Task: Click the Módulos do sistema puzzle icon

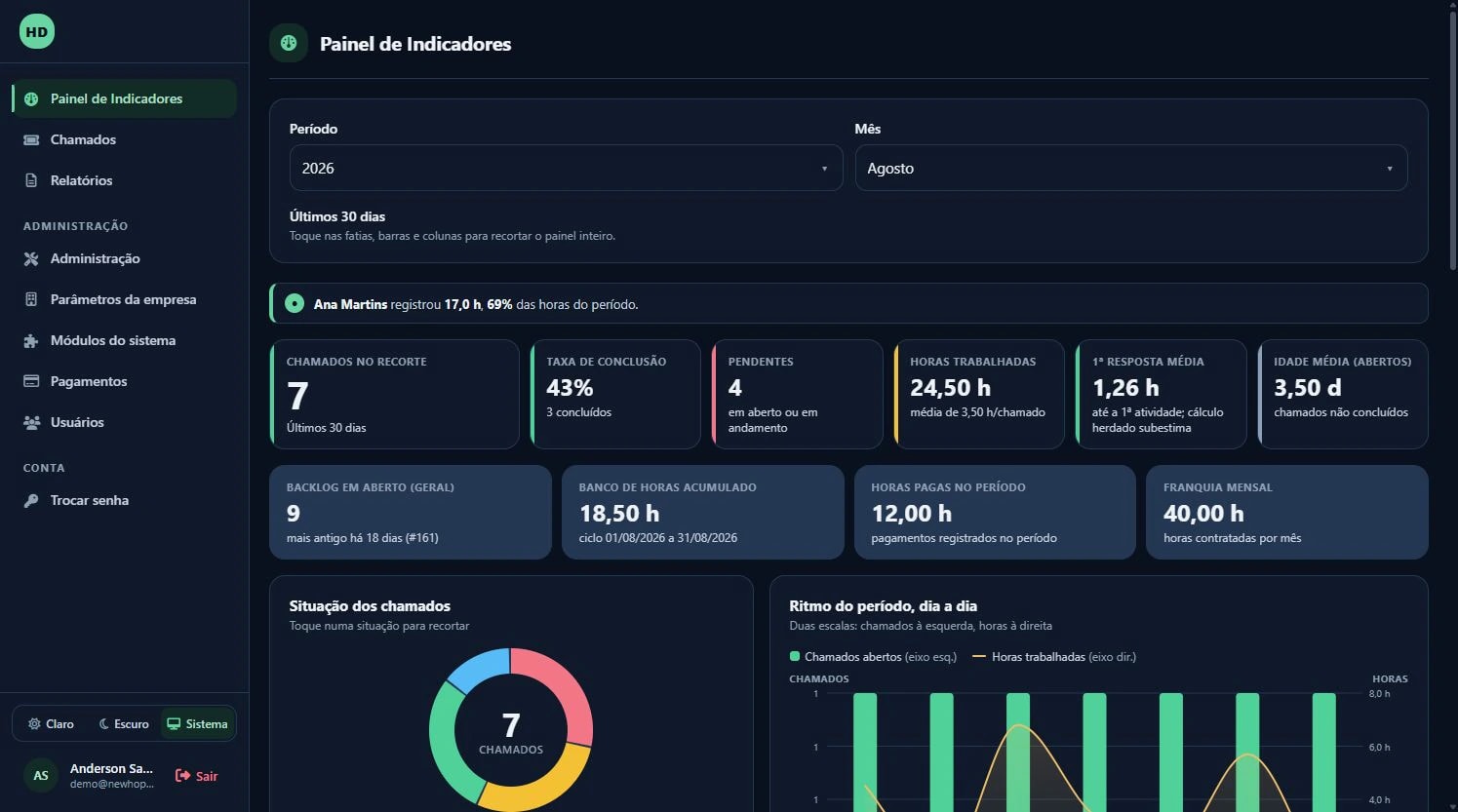Action: (31, 340)
